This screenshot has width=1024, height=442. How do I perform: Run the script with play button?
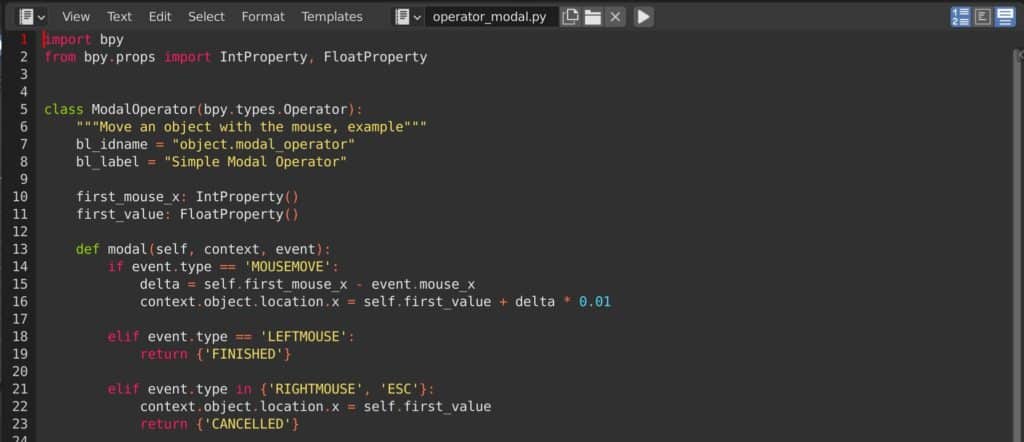click(643, 16)
